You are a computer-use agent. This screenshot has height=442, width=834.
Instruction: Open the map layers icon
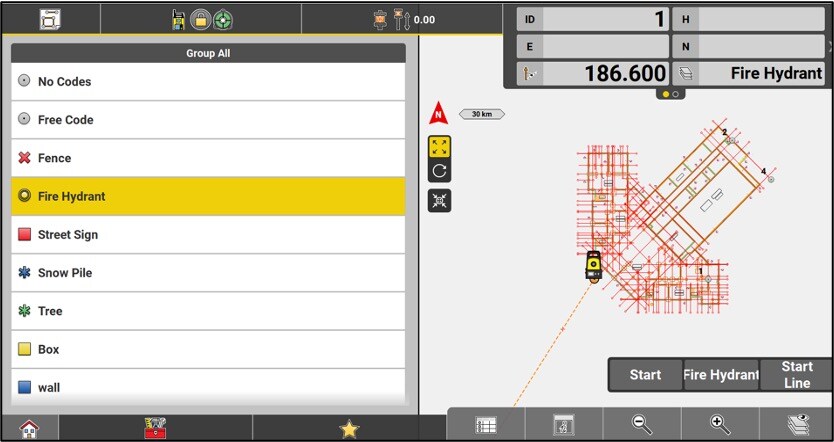[797, 425]
